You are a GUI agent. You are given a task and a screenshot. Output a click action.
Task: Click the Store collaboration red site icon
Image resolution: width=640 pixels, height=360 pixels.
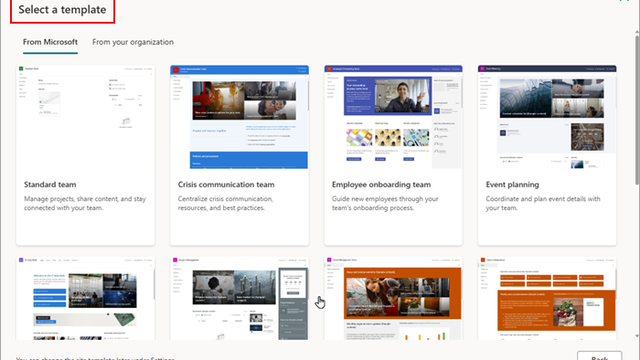tap(482, 260)
